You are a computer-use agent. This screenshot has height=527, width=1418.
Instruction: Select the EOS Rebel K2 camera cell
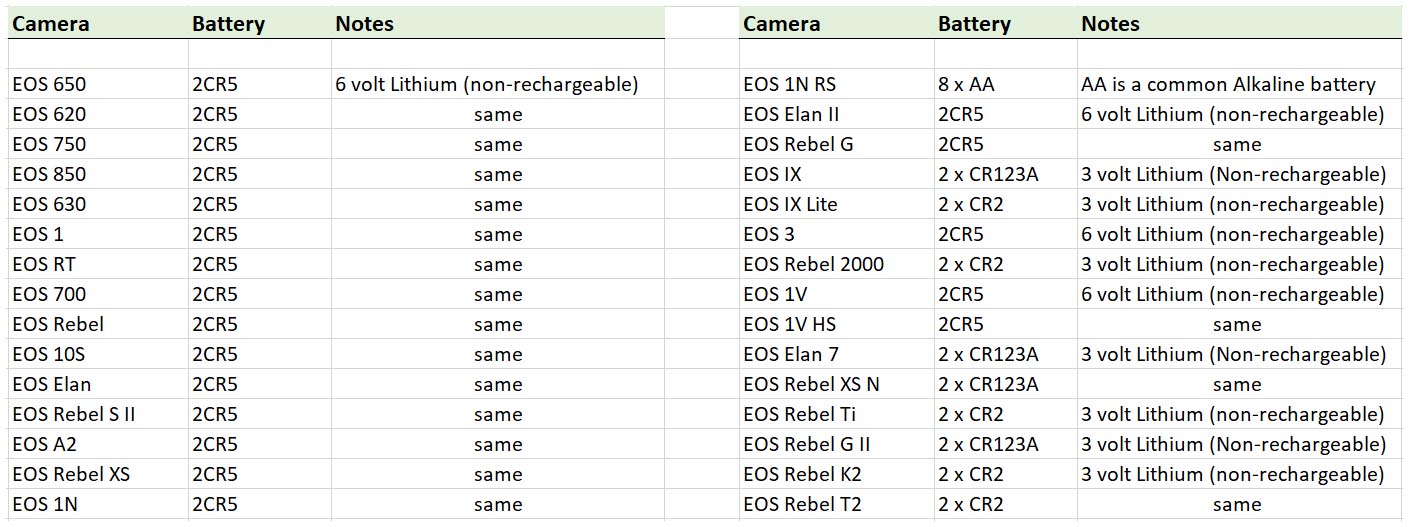802,475
